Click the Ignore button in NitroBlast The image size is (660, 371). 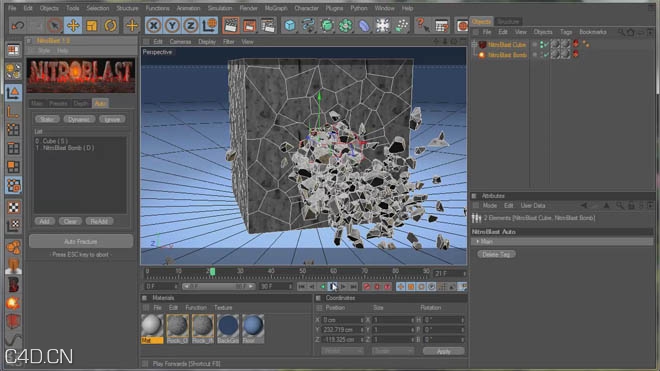pos(112,120)
